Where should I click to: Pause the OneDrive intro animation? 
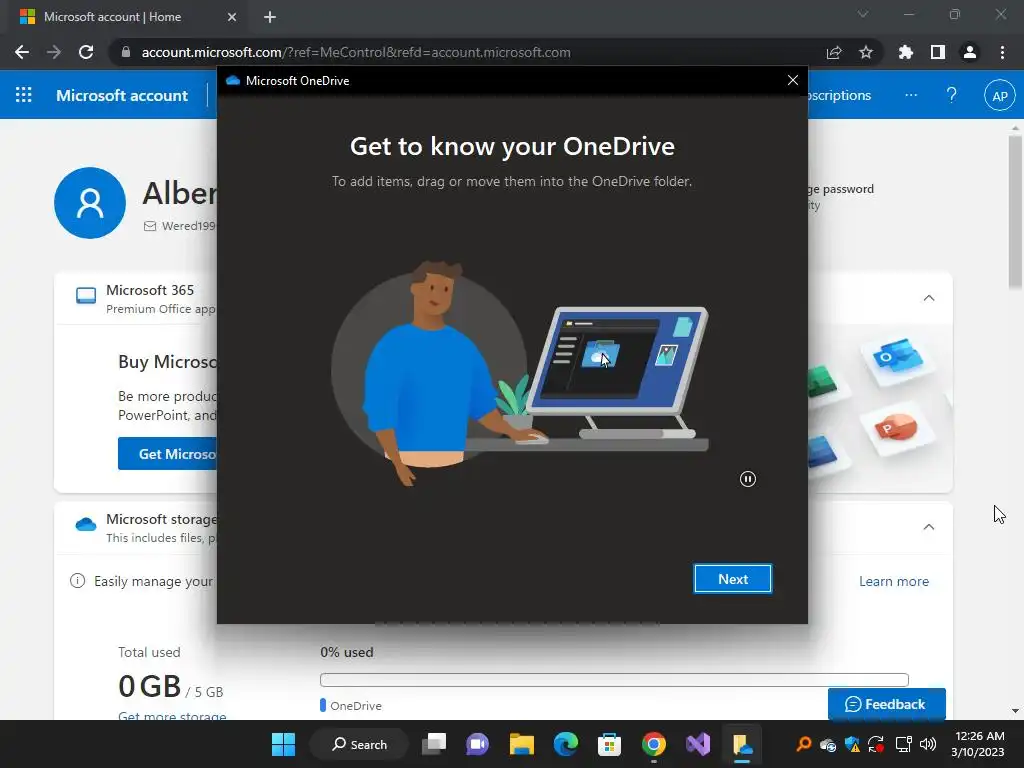coord(748,479)
